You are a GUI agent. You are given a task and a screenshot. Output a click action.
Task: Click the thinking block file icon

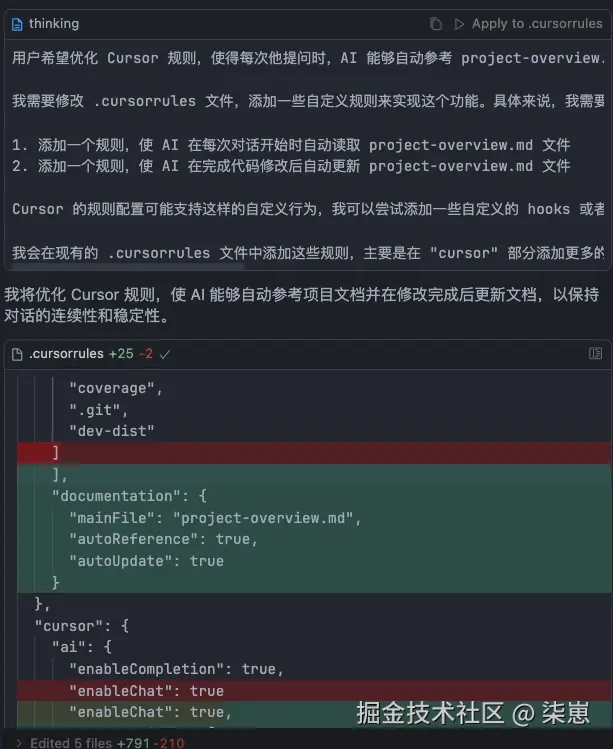pos(17,23)
